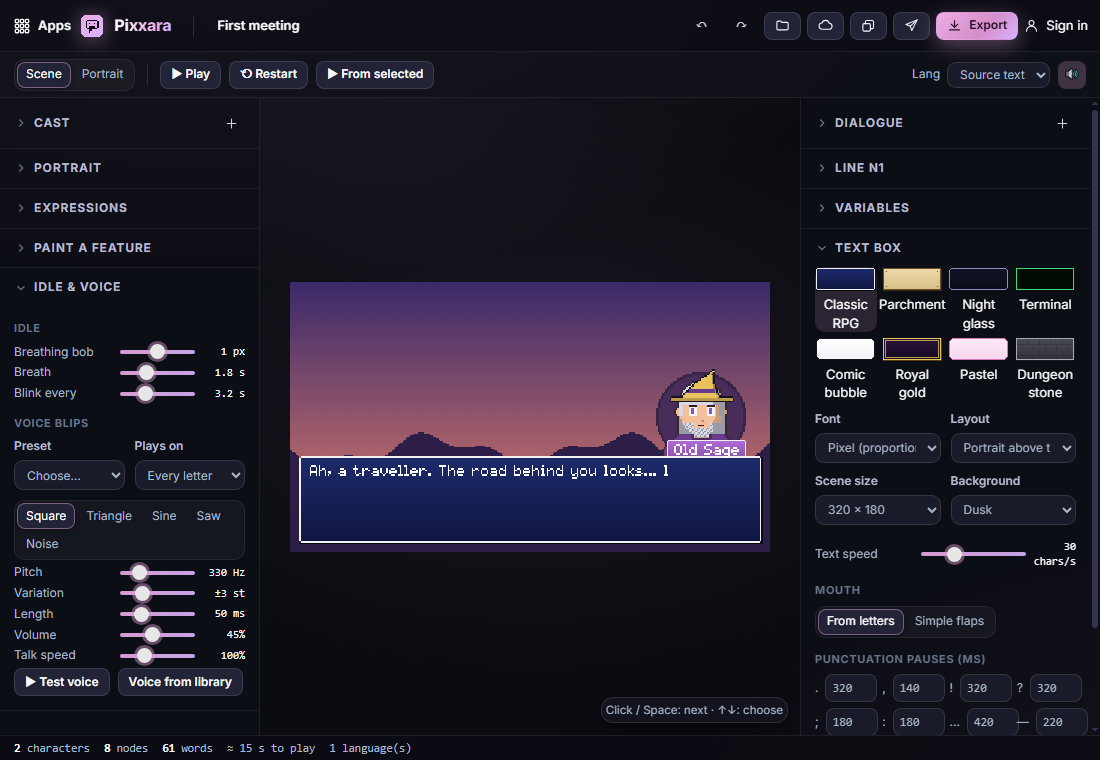
Task: Choose Pastel text box style
Action: click(x=979, y=361)
